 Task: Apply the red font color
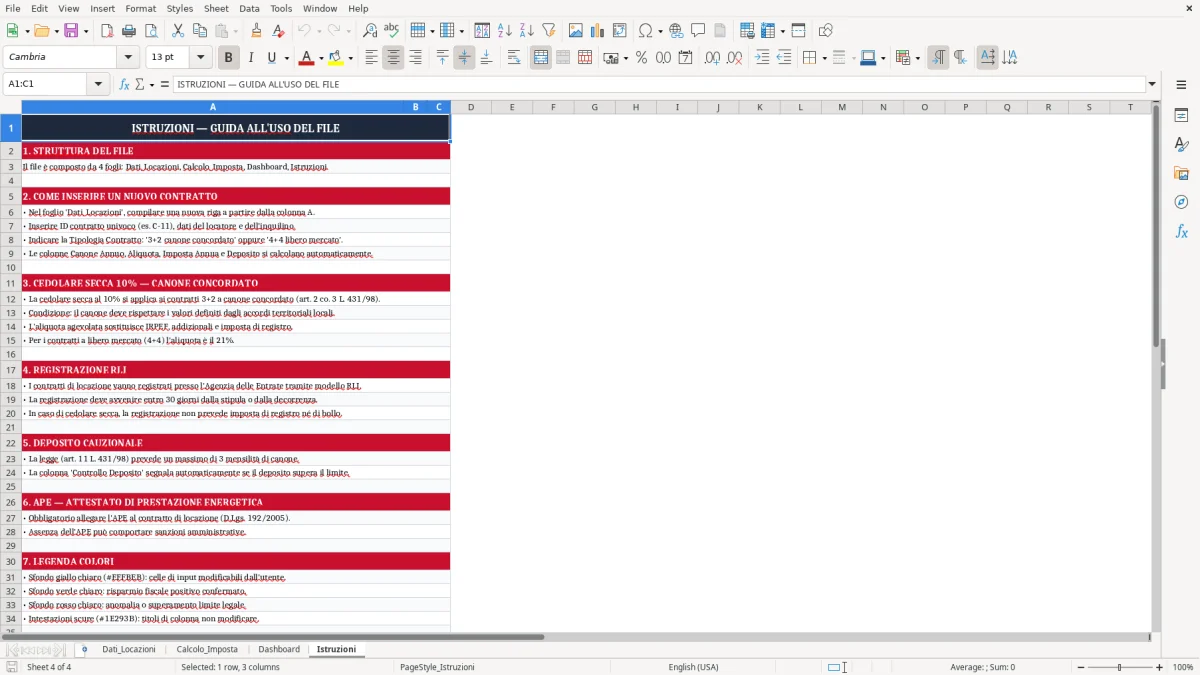tap(307, 58)
